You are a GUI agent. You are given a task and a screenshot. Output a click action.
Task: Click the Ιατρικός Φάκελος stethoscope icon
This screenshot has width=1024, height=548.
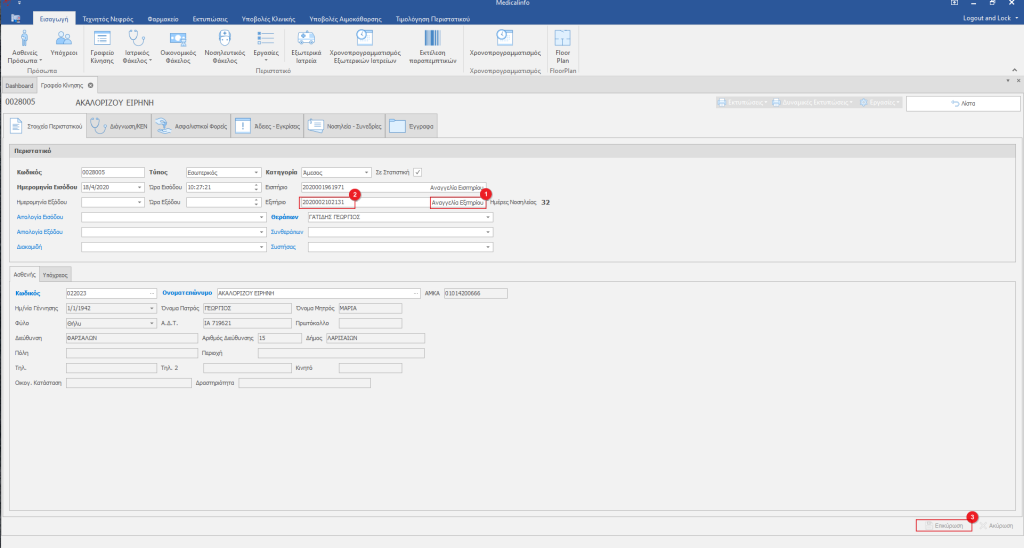click(135, 39)
